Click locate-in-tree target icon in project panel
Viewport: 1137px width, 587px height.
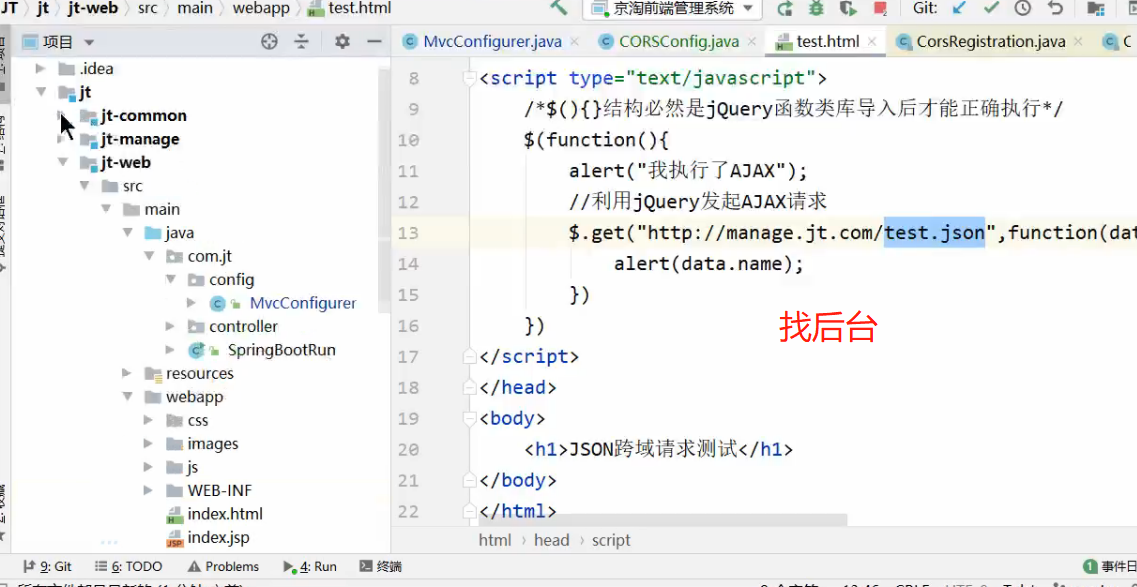coord(270,41)
